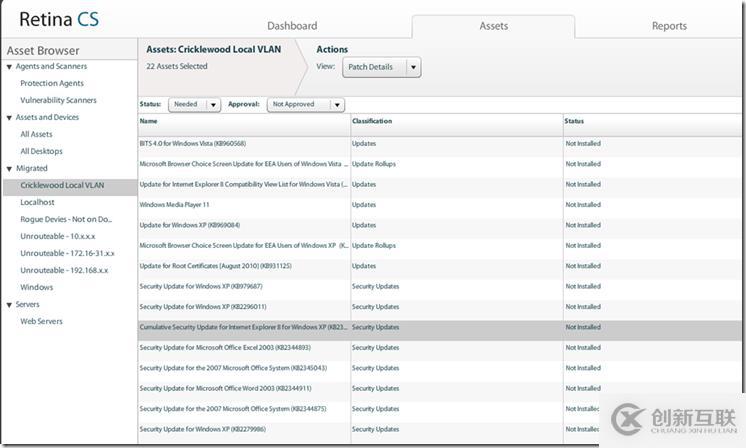Click the Servers group label
This screenshot has width=746, height=448.
(27, 304)
